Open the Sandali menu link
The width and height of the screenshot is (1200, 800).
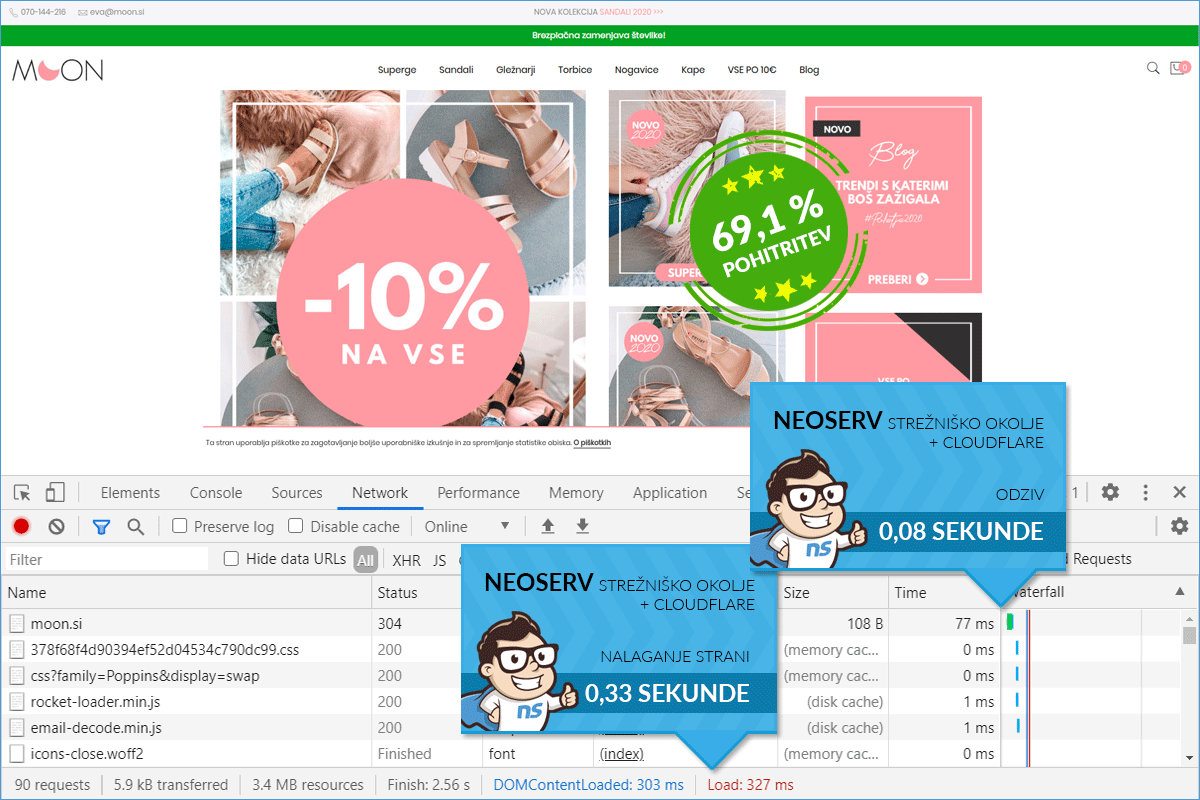(456, 70)
